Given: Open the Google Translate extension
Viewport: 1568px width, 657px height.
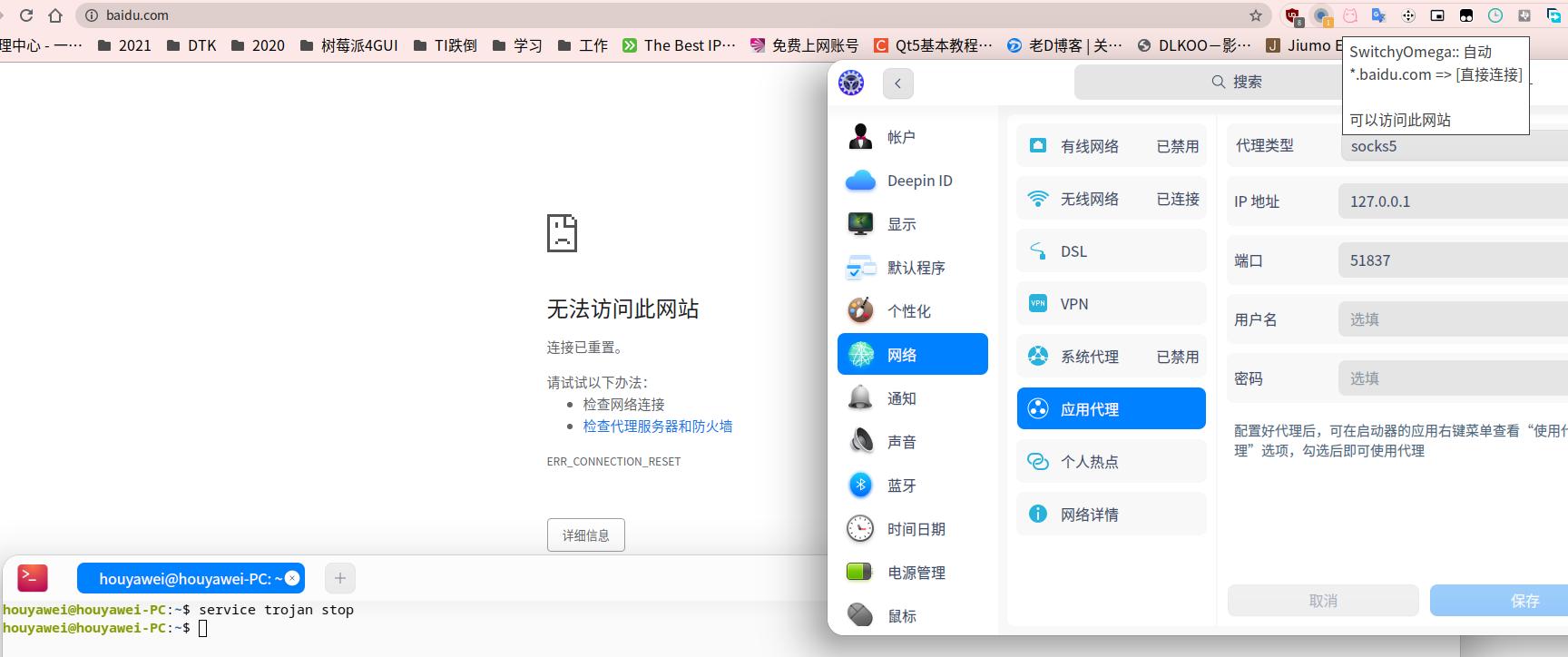Looking at the screenshot, I should (1379, 15).
